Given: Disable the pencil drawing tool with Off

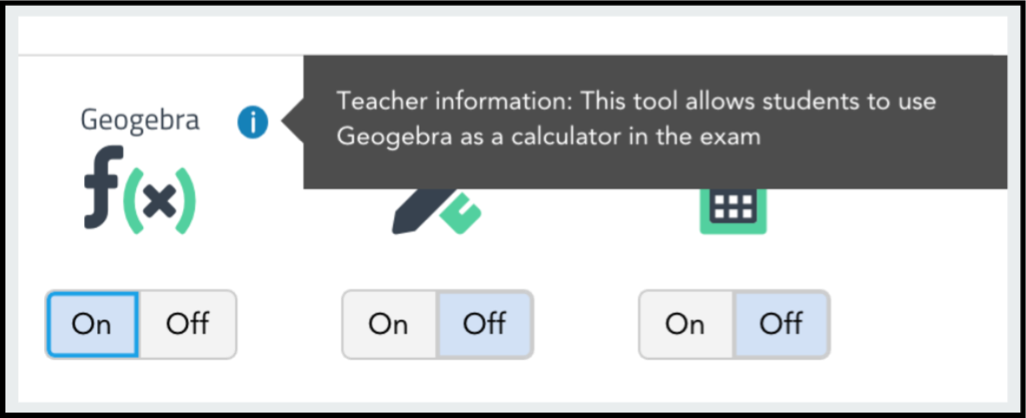Looking at the screenshot, I should tap(485, 324).
